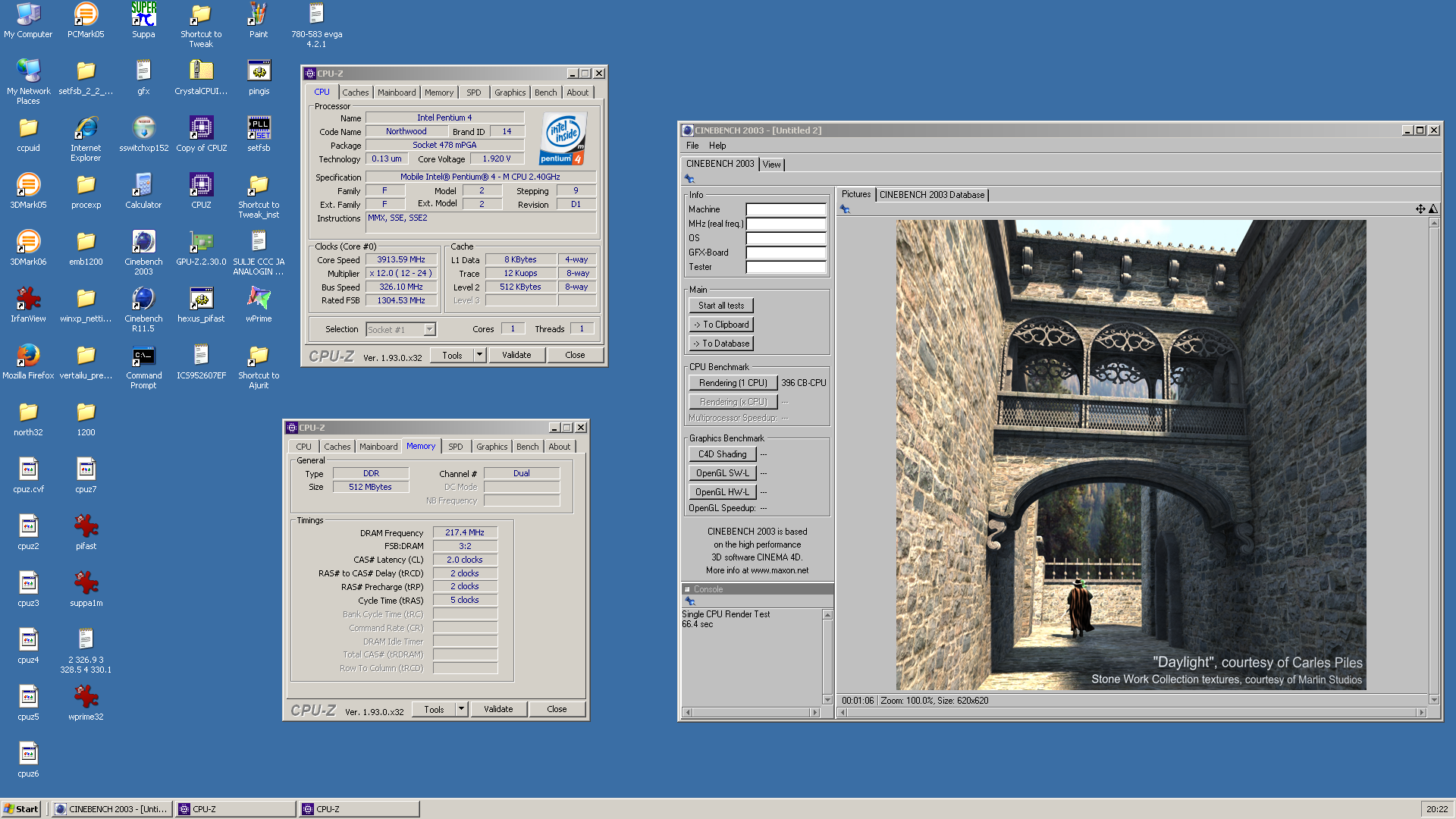The height and width of the screenshot is (819, 1456).
Task: Click the picture horizontal scrollbar in Cinebench
Action: pyautogui.click(x=1133, y=712)
